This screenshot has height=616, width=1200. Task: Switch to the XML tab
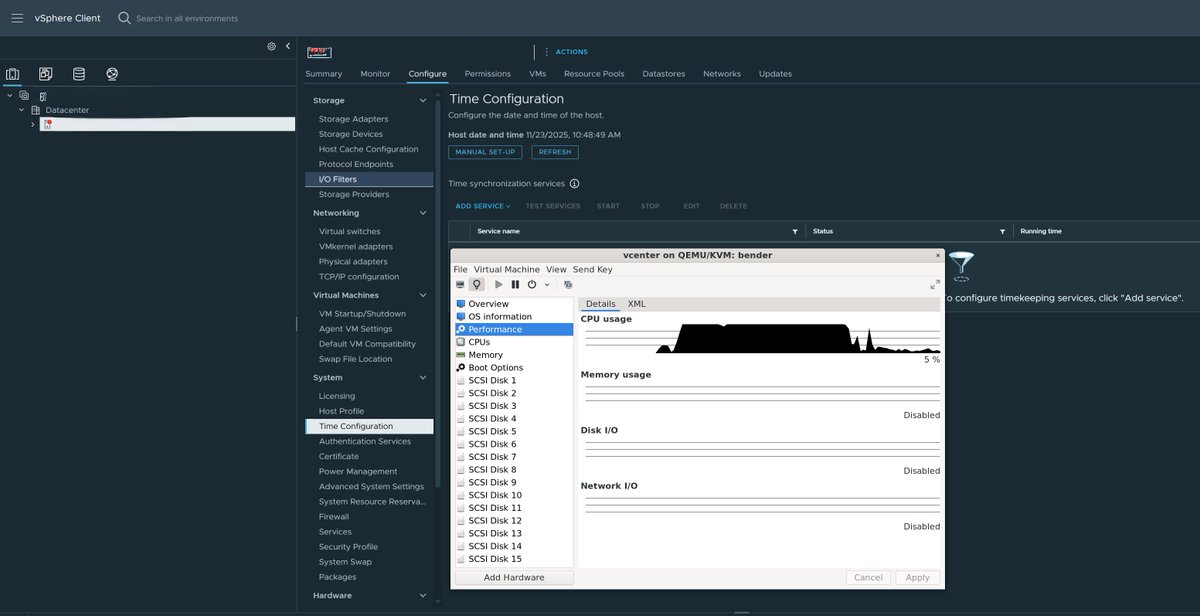(636, 304)
